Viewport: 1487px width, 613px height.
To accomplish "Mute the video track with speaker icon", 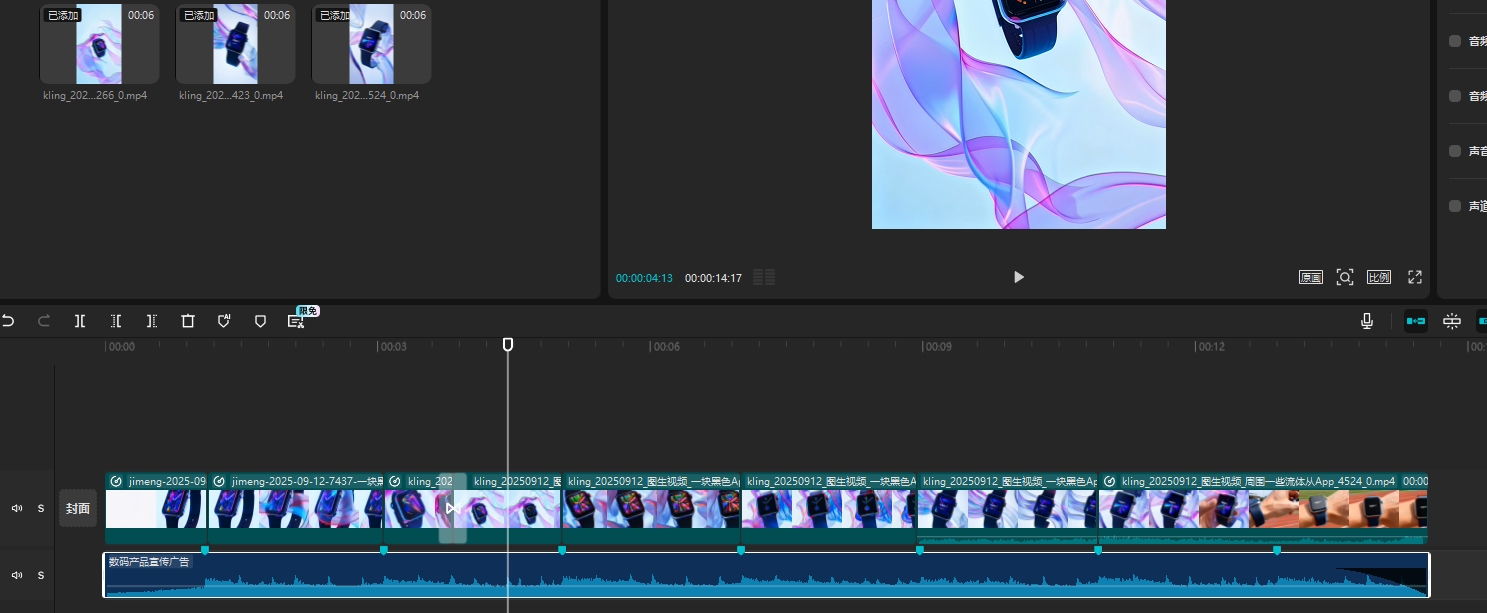I will point(17,508).
